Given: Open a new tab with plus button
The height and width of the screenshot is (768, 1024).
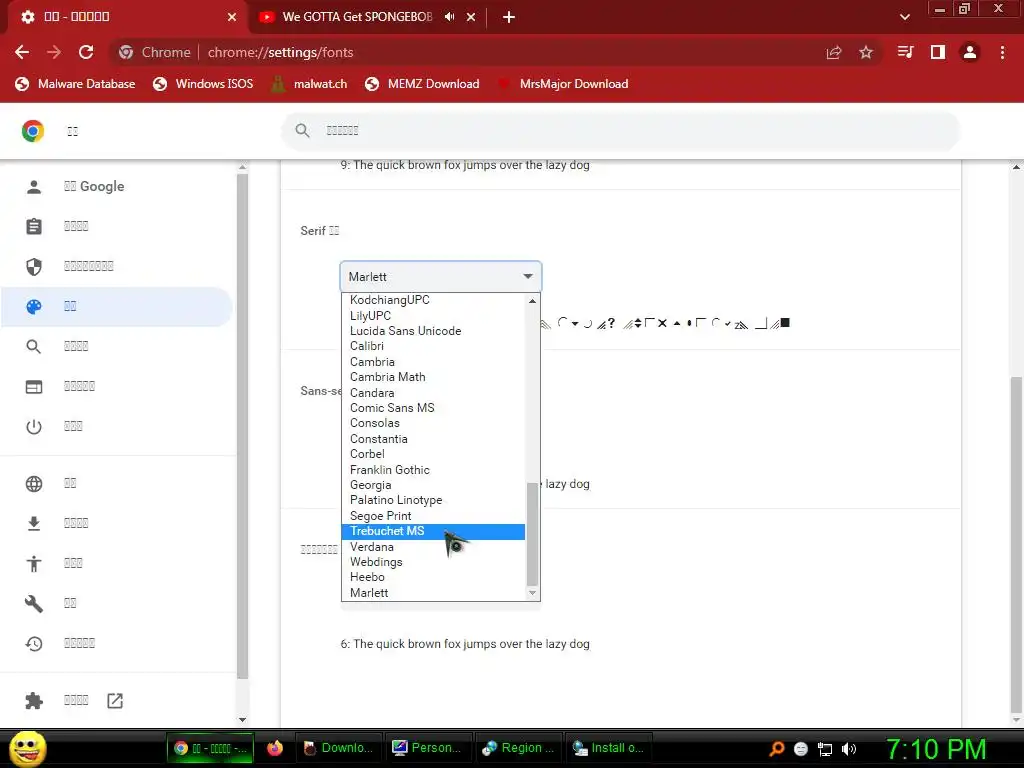Looking at the screenshot, I should tap(509, 17).
